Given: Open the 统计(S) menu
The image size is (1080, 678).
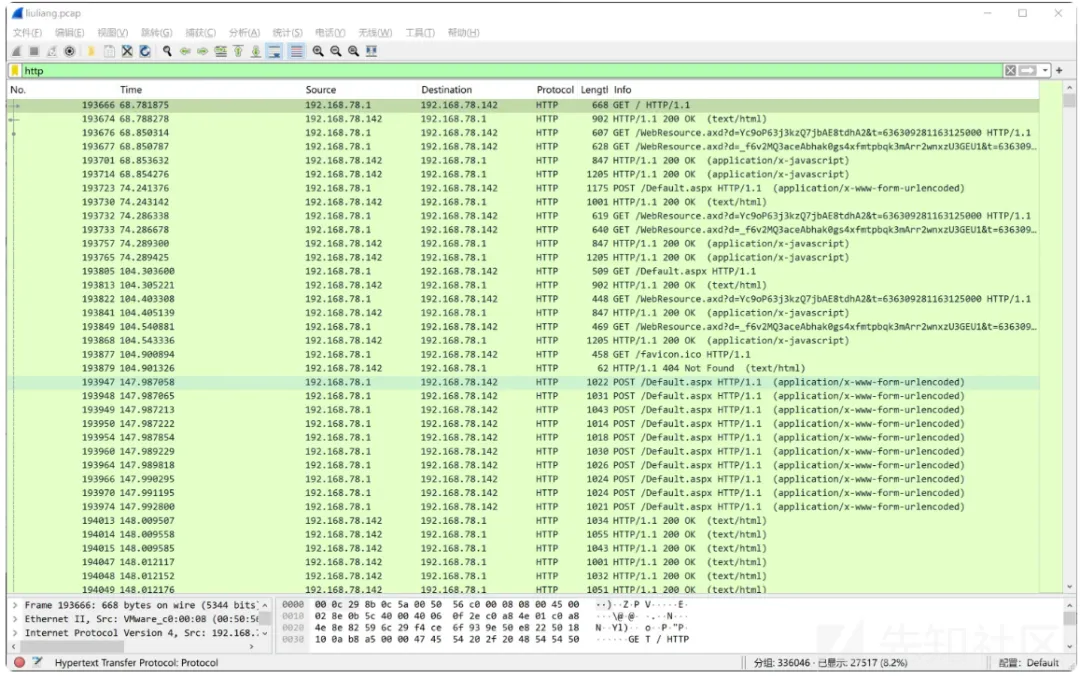Looking at the screenshot, I should (288, 33).
